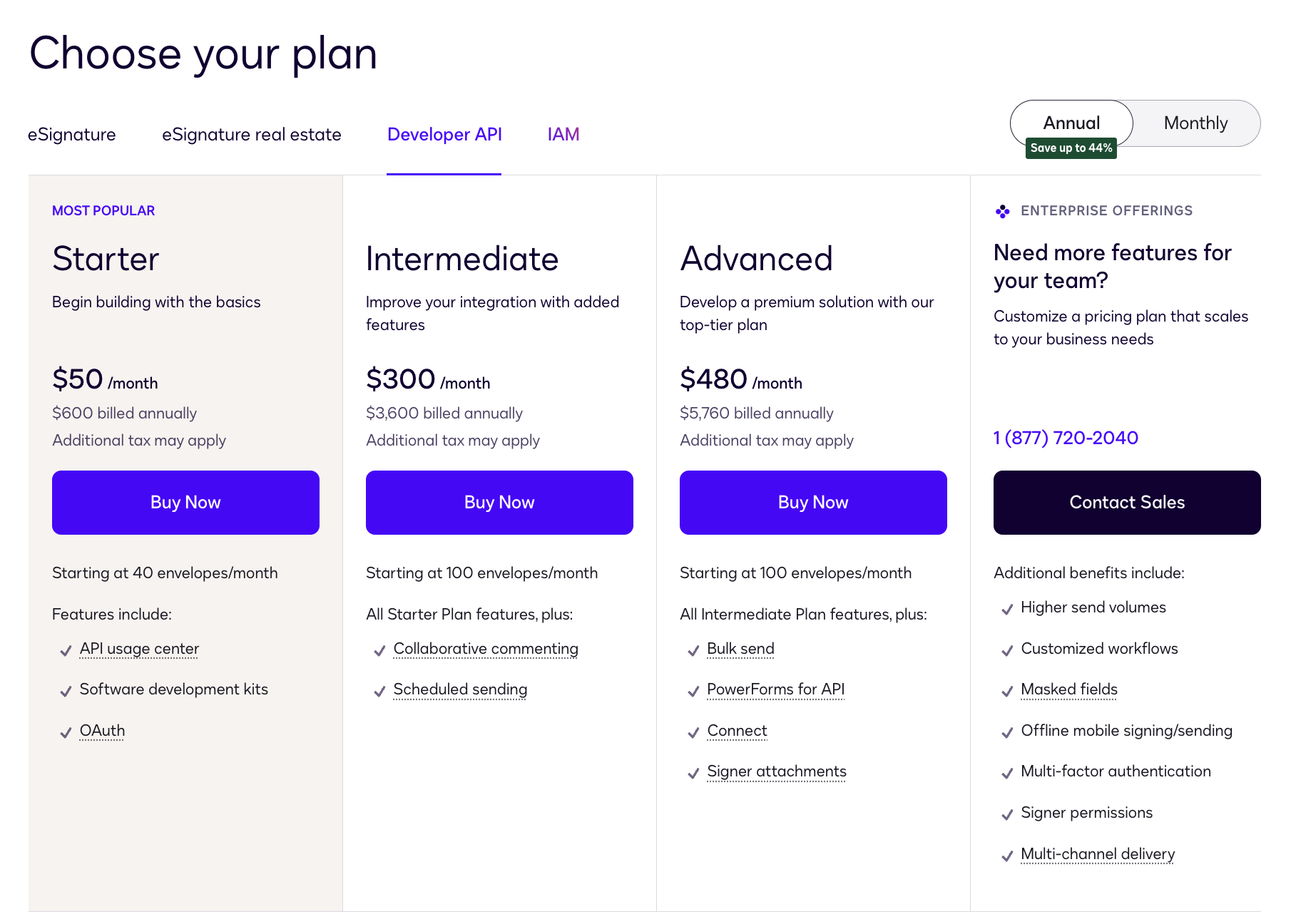Viewport: 1291px width, 924px height.
Task: Click checkmark icon next to Scheduled sending
Action: (379, 692)
